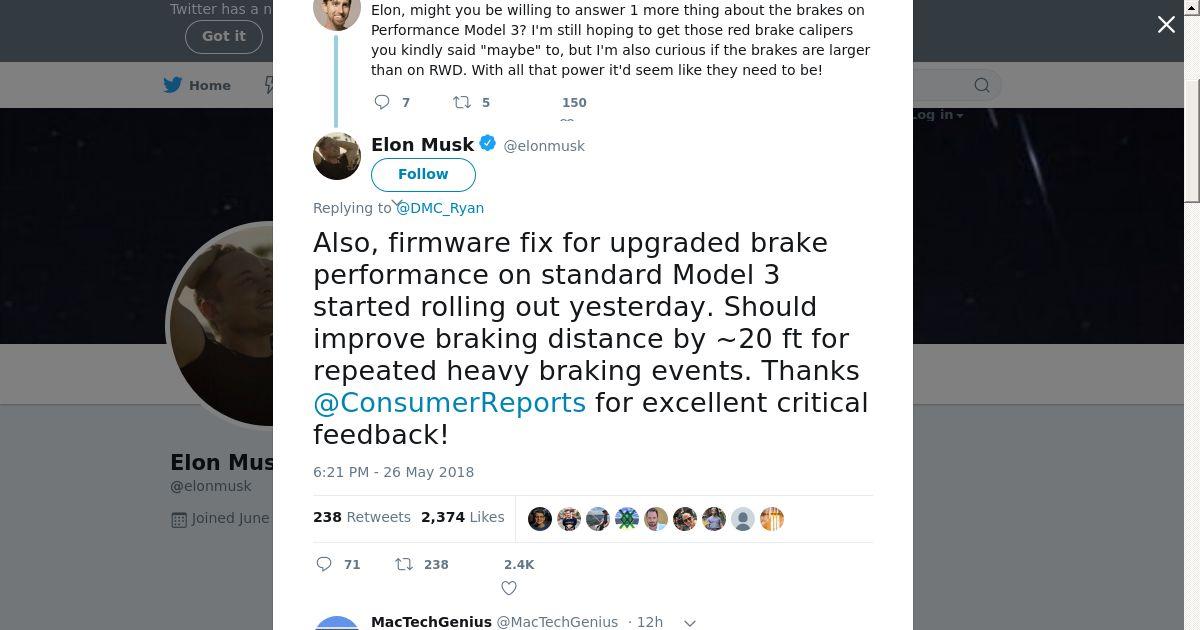Image resolution: width=1200 pixels, height=630 pixels.
Task: Close the tweet overlay with the X
Action: [x=1166, y=25]
